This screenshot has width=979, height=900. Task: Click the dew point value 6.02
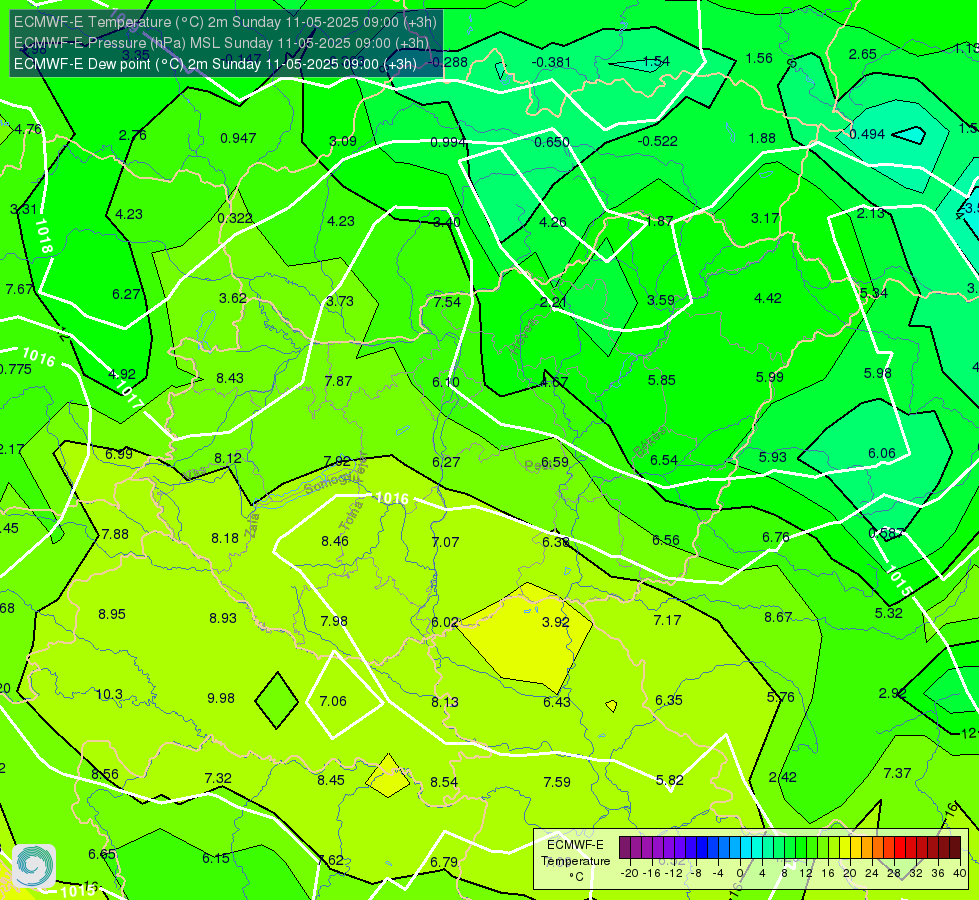(445, 623)
